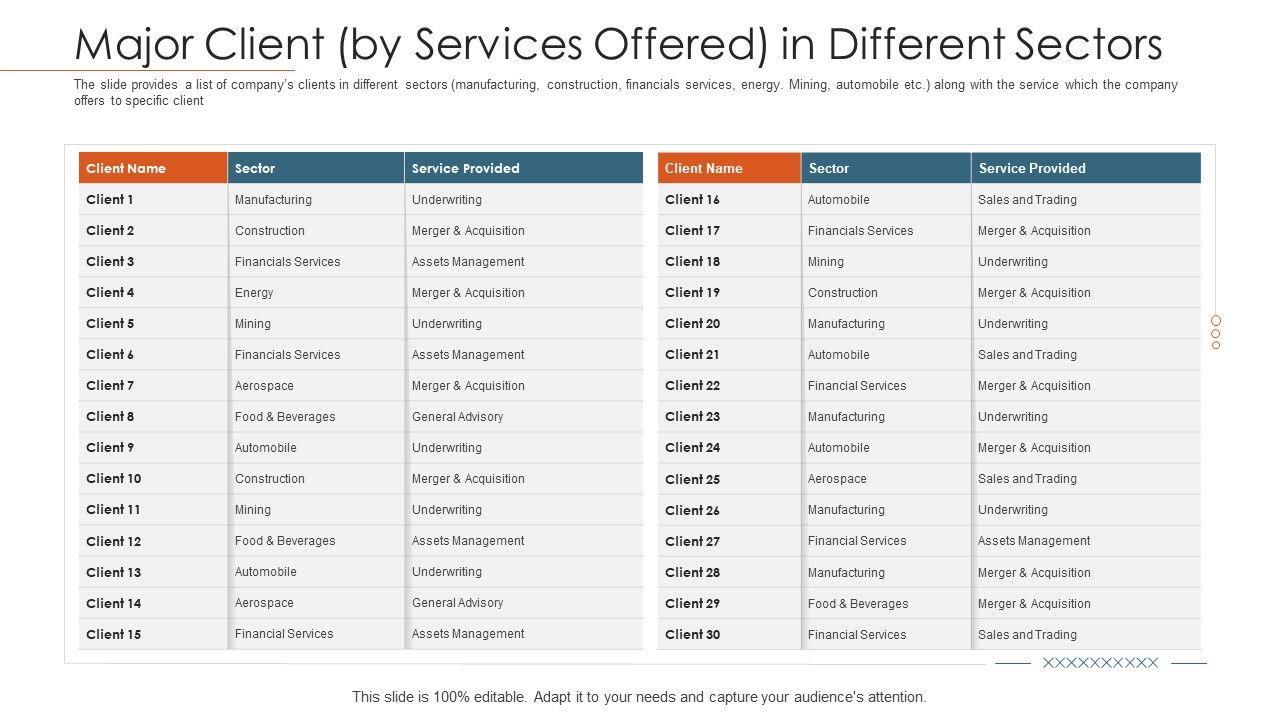
Task: Select the left table's Client Name header
Action: [x=126, y=168]
